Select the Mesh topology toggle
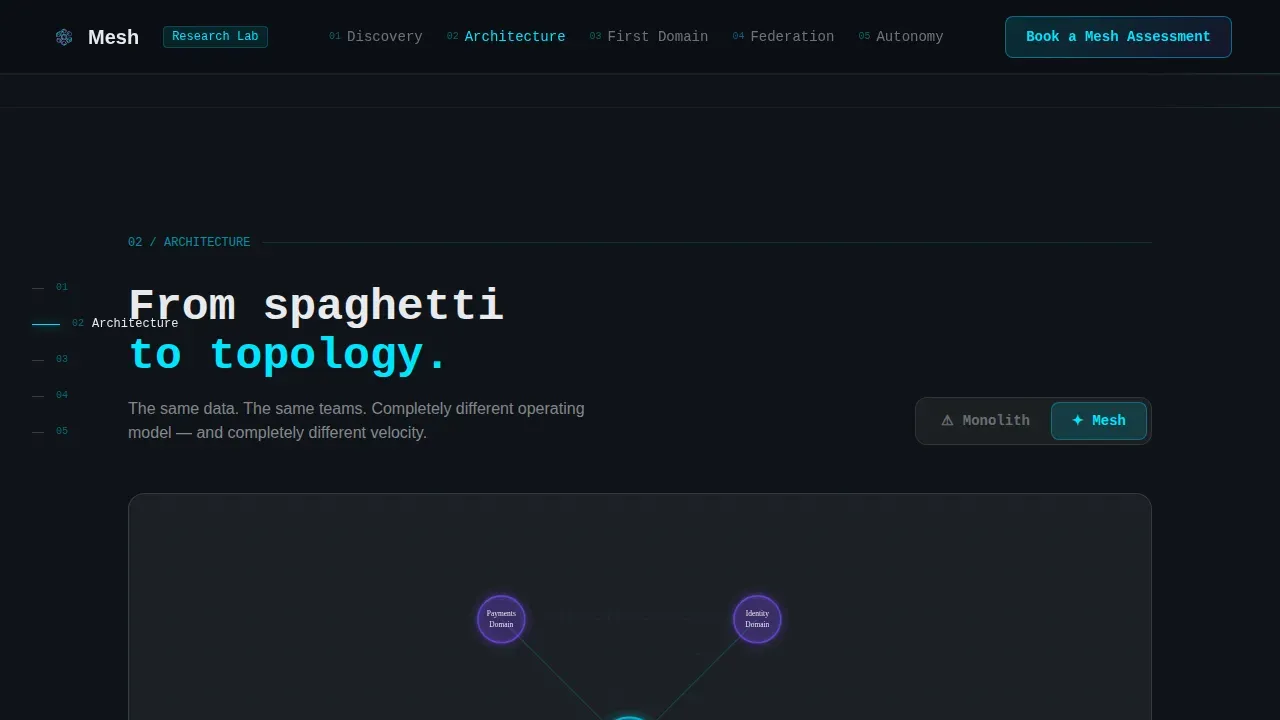This screenshot has height=720, width=1280. click(x=1099, y=421)
